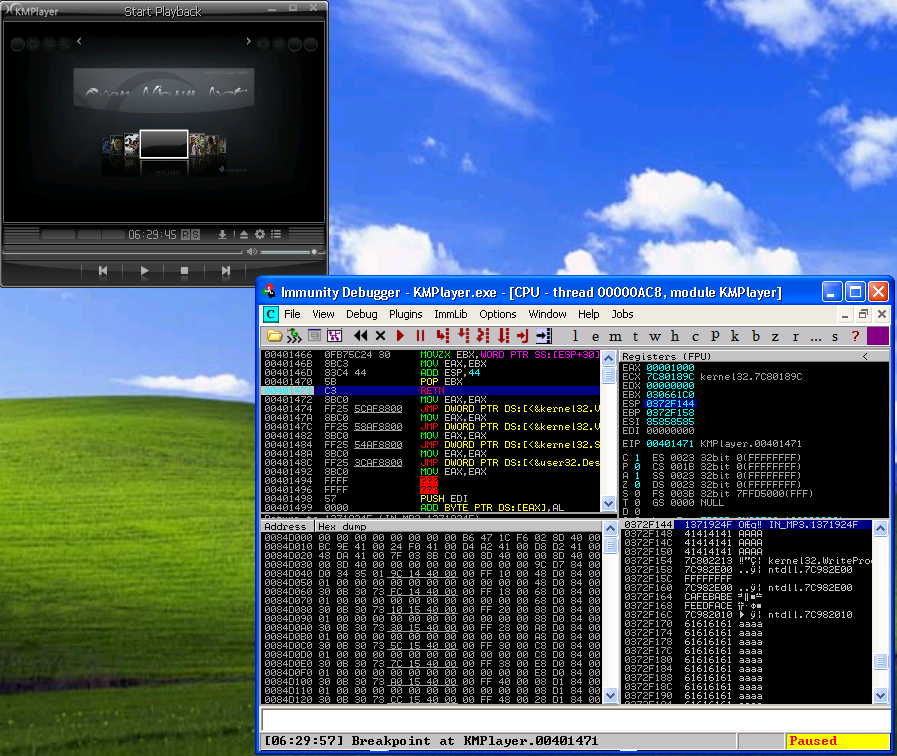Rewind program with the double-left-arrow icon

pos(360,336)
